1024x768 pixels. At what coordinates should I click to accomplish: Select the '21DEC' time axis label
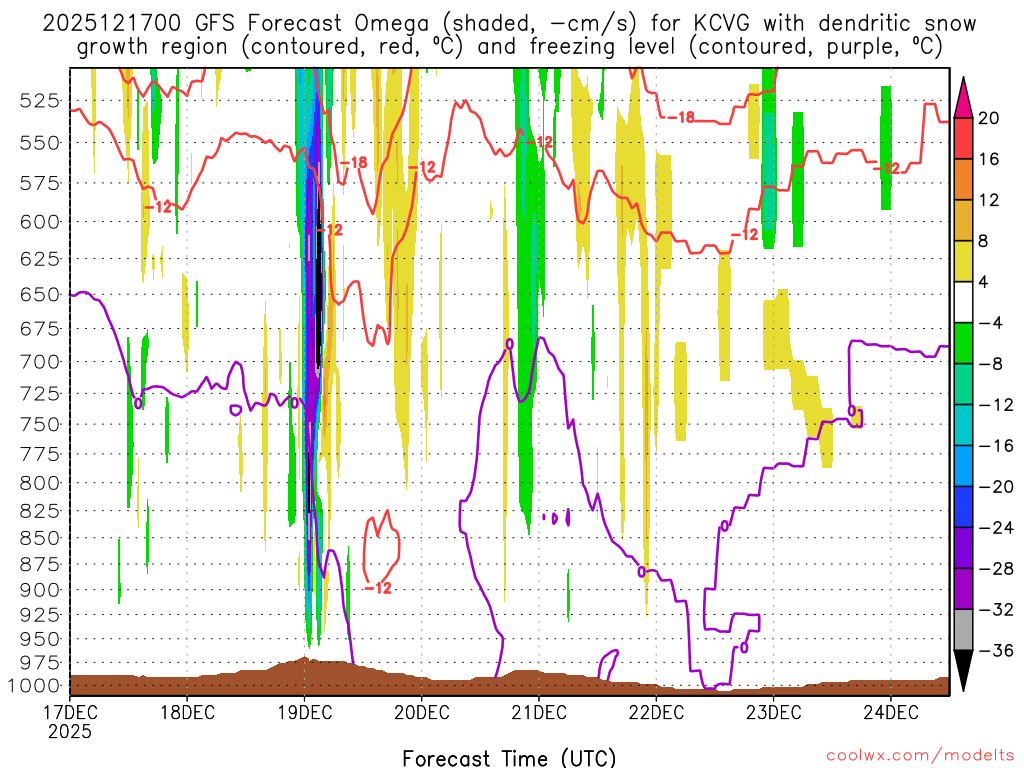539,712
